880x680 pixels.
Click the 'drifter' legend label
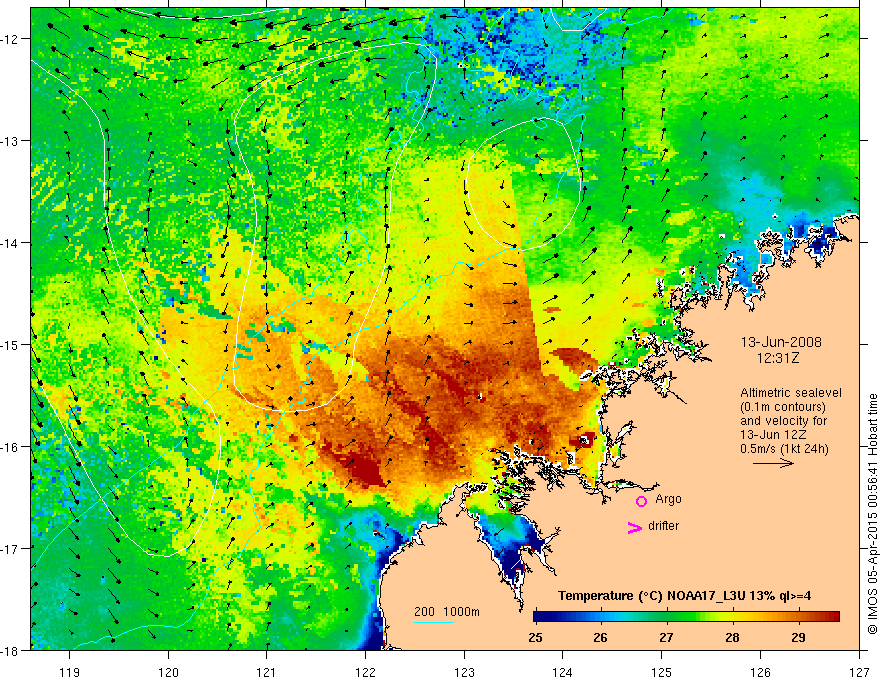coord(663,526)
